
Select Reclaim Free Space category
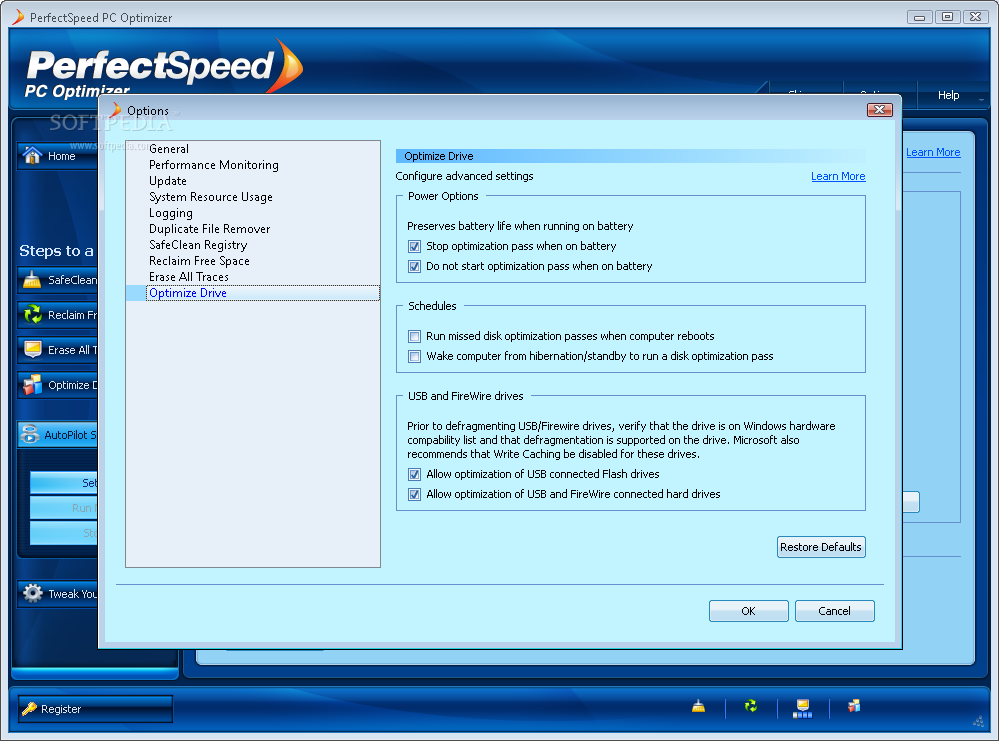pos(199,260)
